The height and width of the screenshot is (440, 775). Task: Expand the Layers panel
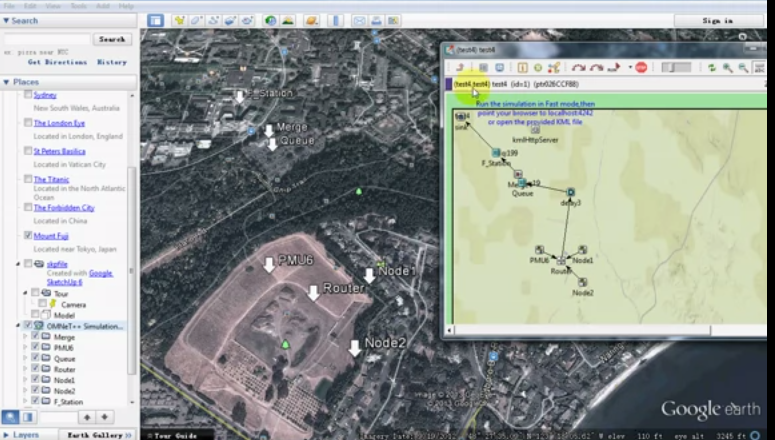20,435
